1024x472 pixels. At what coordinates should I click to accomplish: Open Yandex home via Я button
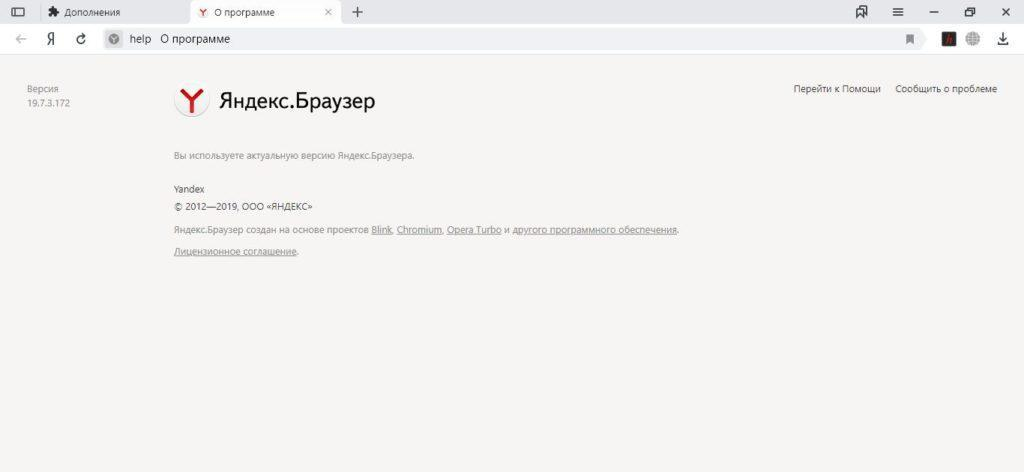tap(51, 39)
